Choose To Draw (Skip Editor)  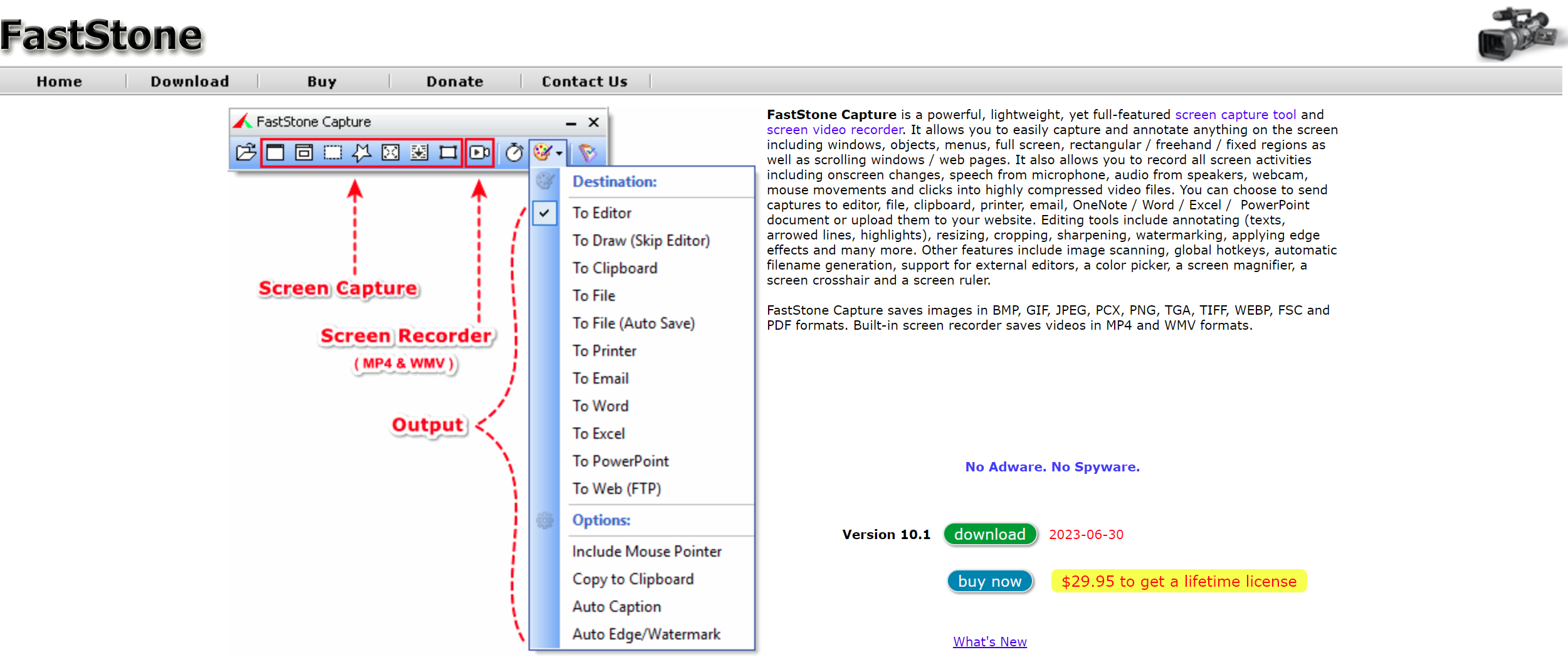[642, 240]
